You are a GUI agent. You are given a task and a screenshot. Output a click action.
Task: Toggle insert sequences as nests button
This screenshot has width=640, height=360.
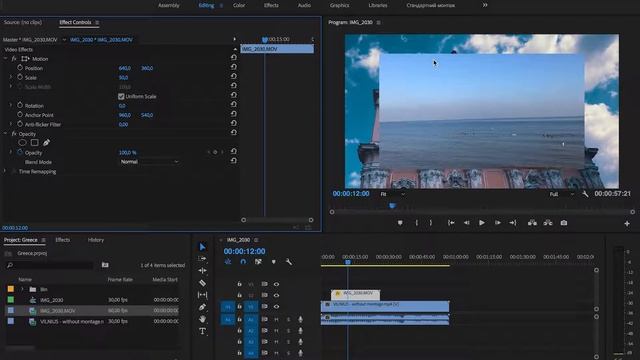(x=228, y=262)
